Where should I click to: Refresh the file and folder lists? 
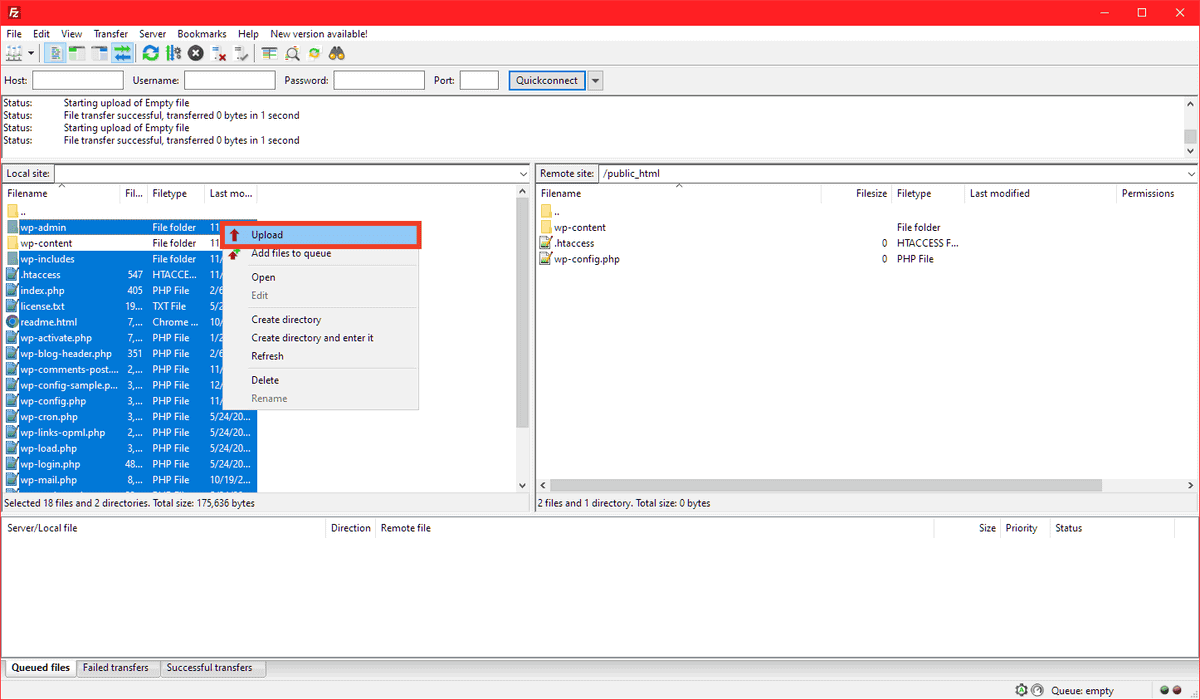[151, 53]
